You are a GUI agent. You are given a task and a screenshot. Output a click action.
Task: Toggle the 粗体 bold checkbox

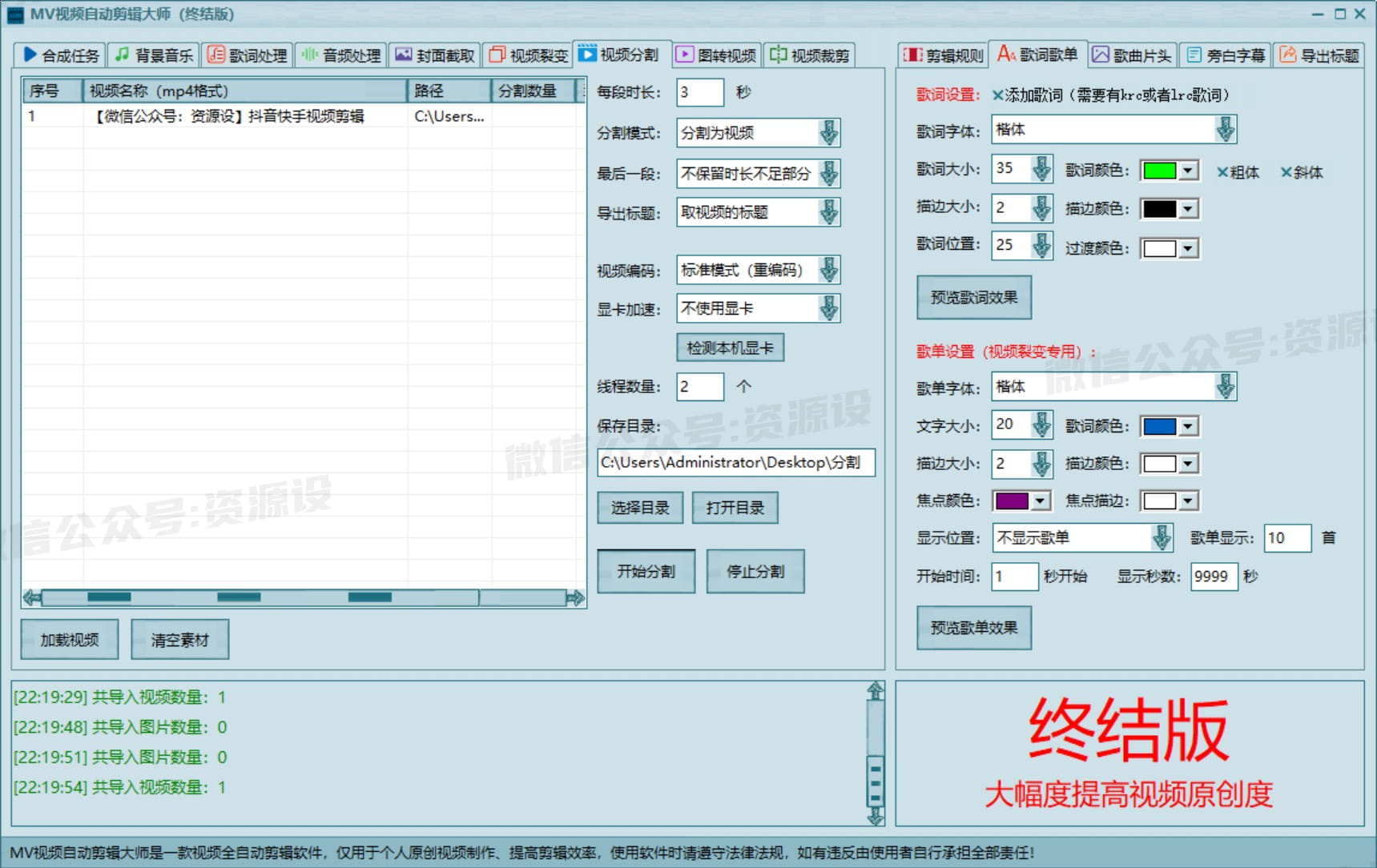click(1222, 172)
